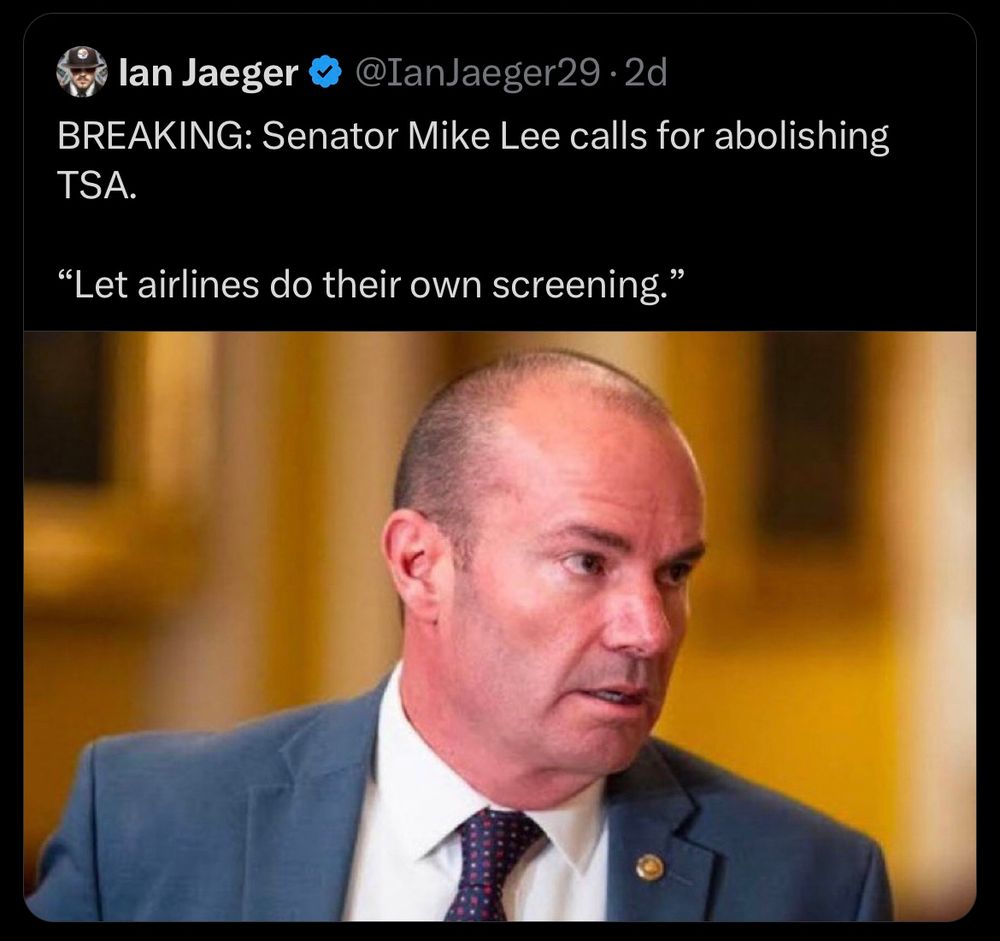Screen dimensions: 1000x941
Task: Open the 2d post timestamp
Action: [646, 73]
